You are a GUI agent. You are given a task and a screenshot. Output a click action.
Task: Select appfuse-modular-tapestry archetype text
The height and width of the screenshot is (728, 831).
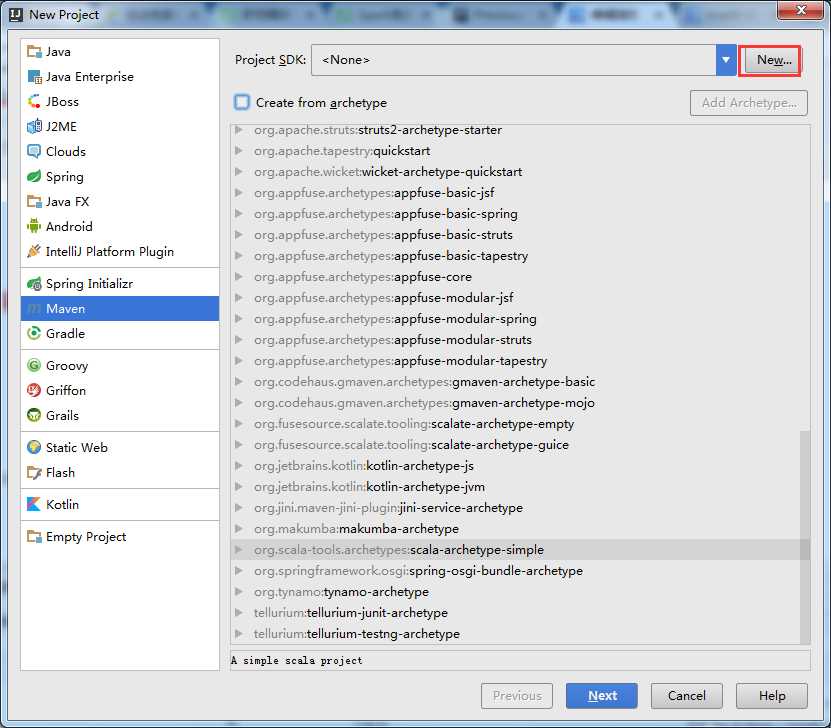471,361
